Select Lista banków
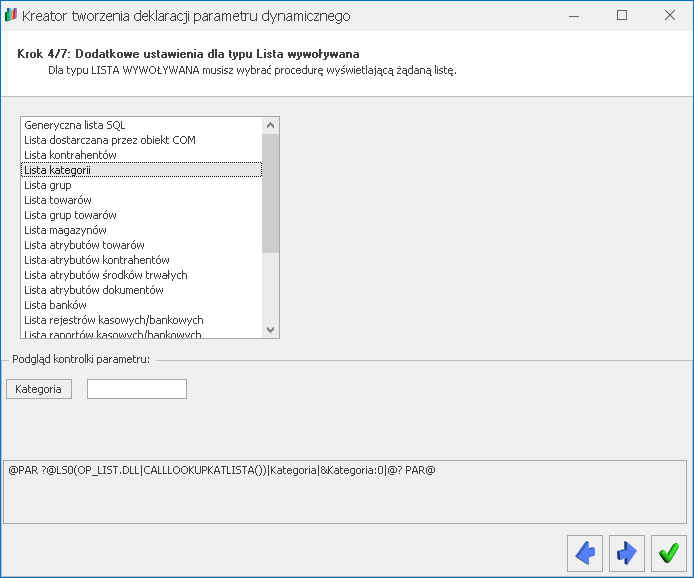 pos(141,305)
